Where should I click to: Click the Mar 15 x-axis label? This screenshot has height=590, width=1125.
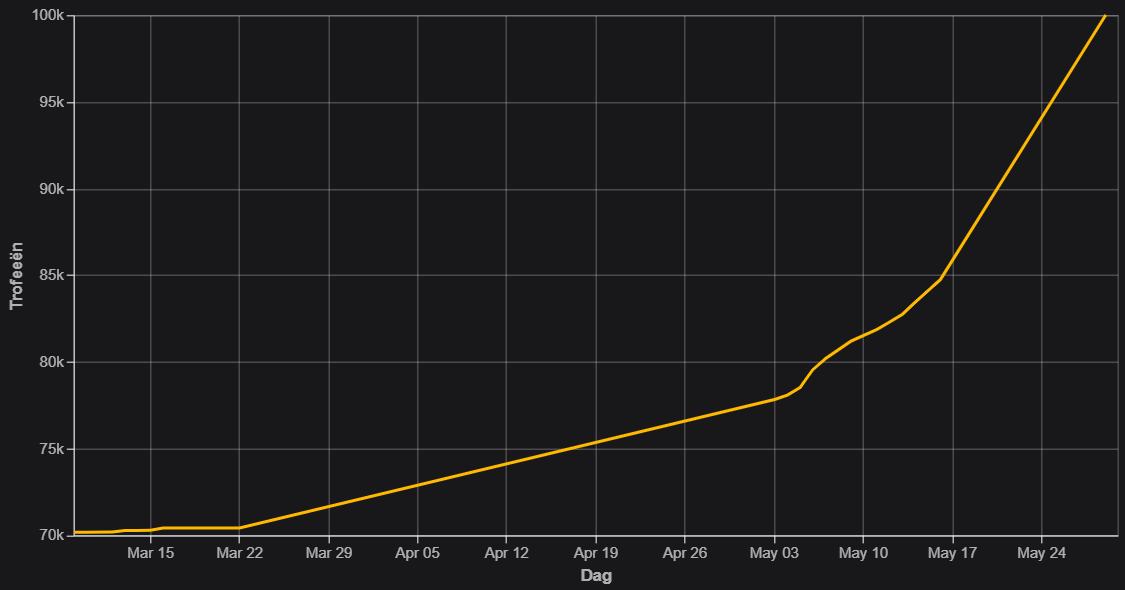[151, 553]
